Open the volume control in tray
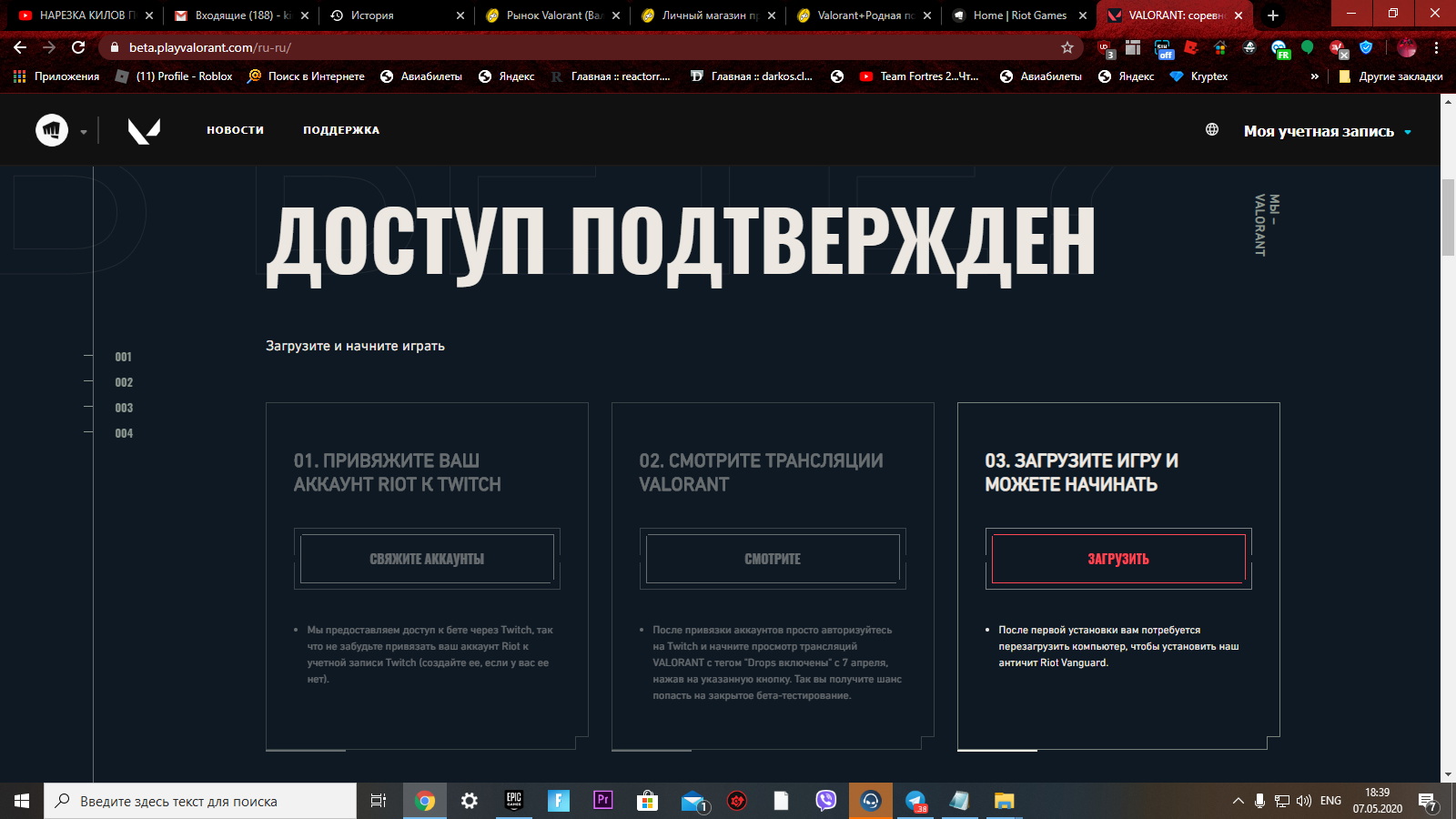 (1303, 801)
